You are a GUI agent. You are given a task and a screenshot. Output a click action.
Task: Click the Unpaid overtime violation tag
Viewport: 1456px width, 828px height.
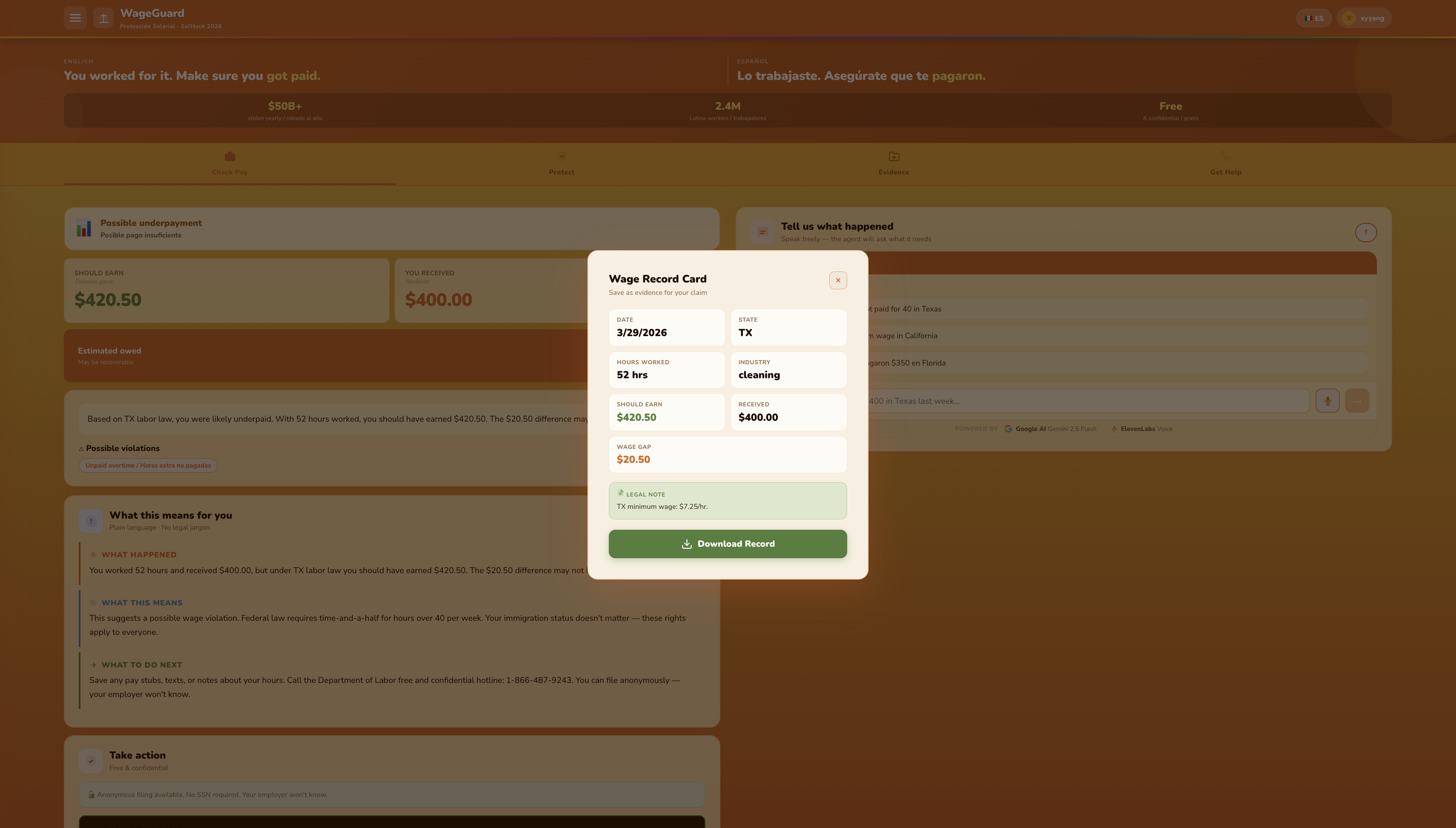point(148,465)
